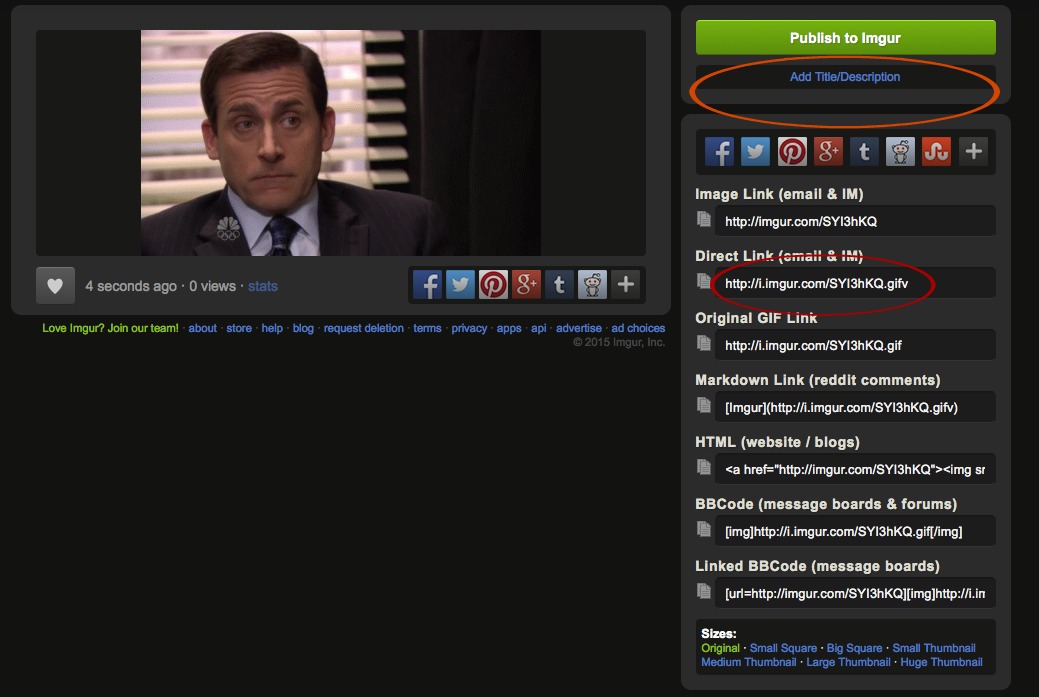1039x697 pixels.
Task: Open the stats link under the image
Action: point(263,286)
